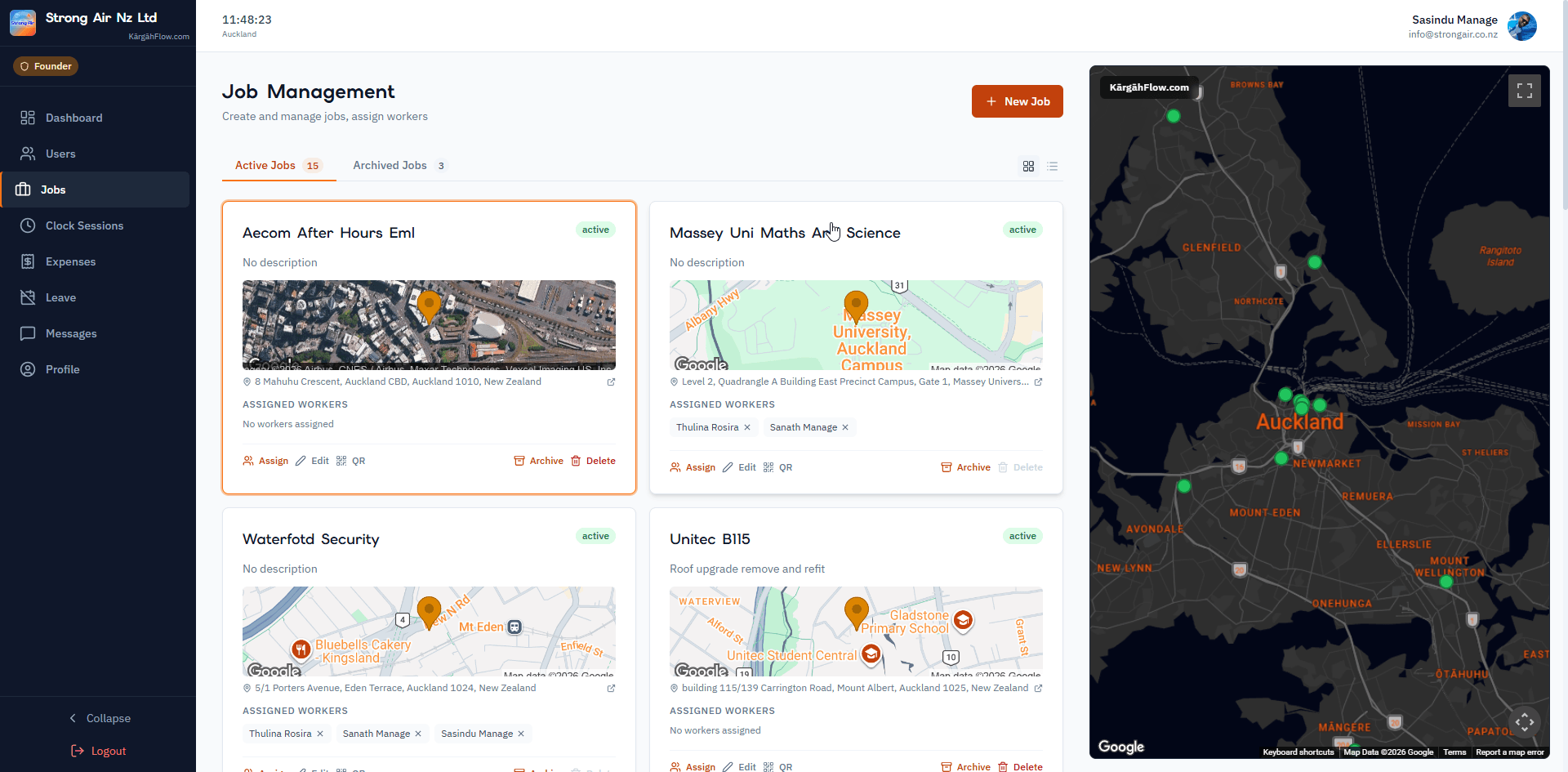1568x772 pixels.
Task: Click the Massey University map thumbnail
Action: click(x=856, y=325)
